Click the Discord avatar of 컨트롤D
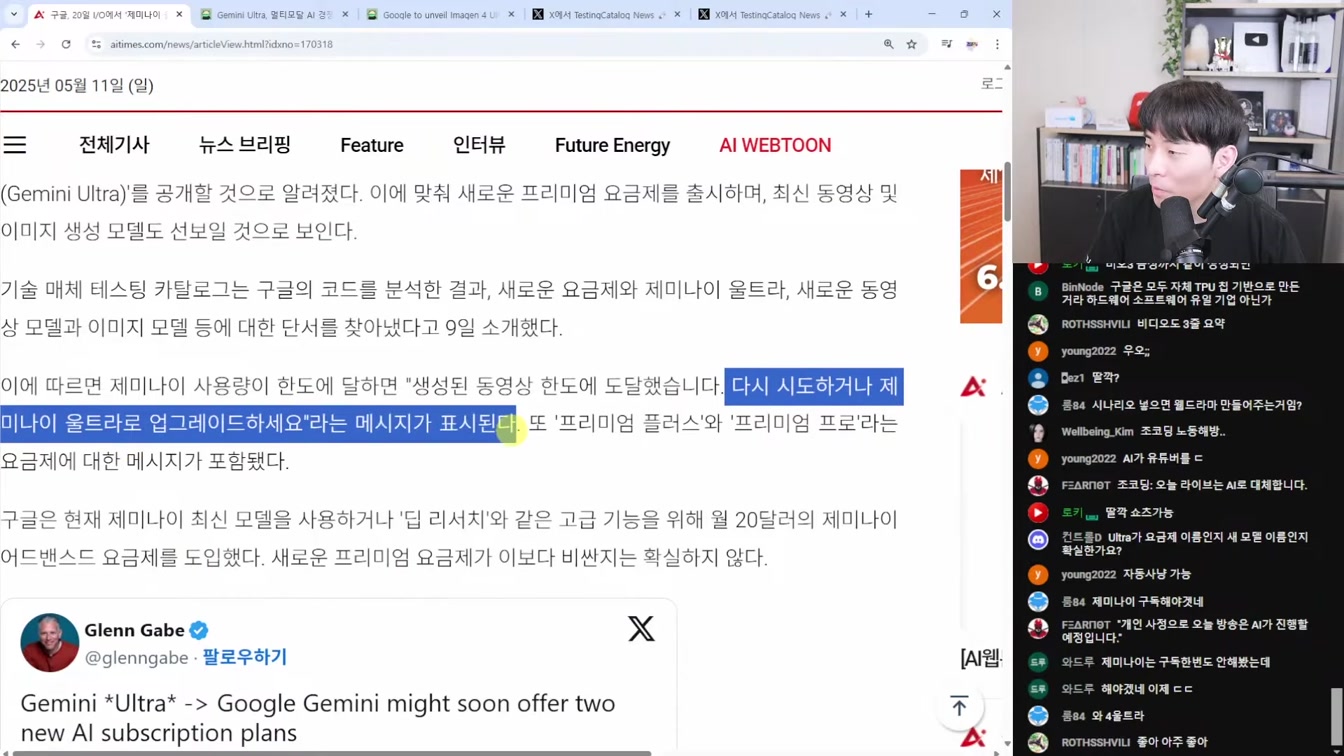This screenshot has width=1344, height=756. tap(1038, 540)
